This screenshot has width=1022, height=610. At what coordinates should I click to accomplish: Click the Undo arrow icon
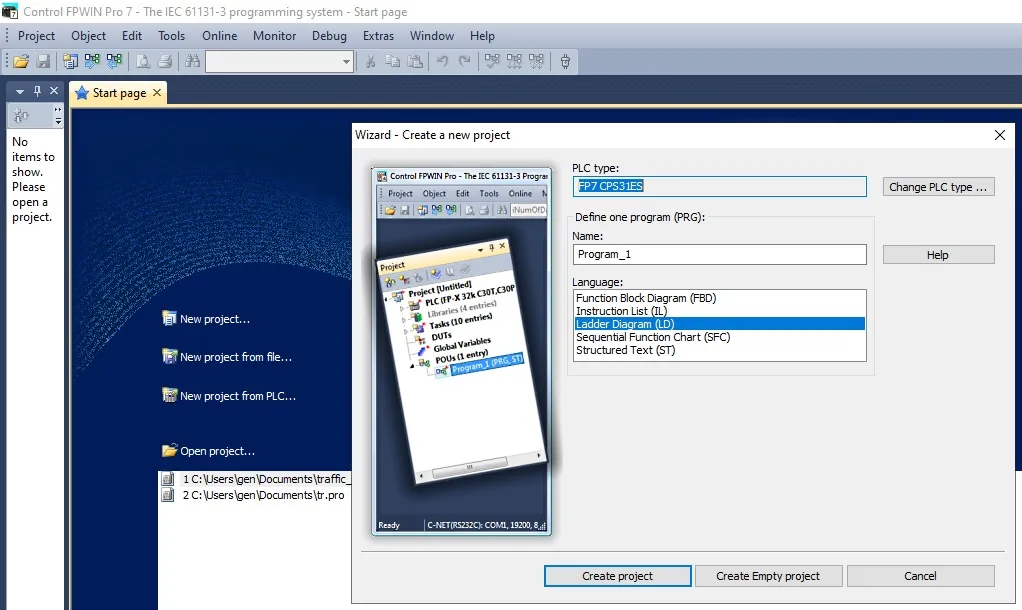coord(443,61)
